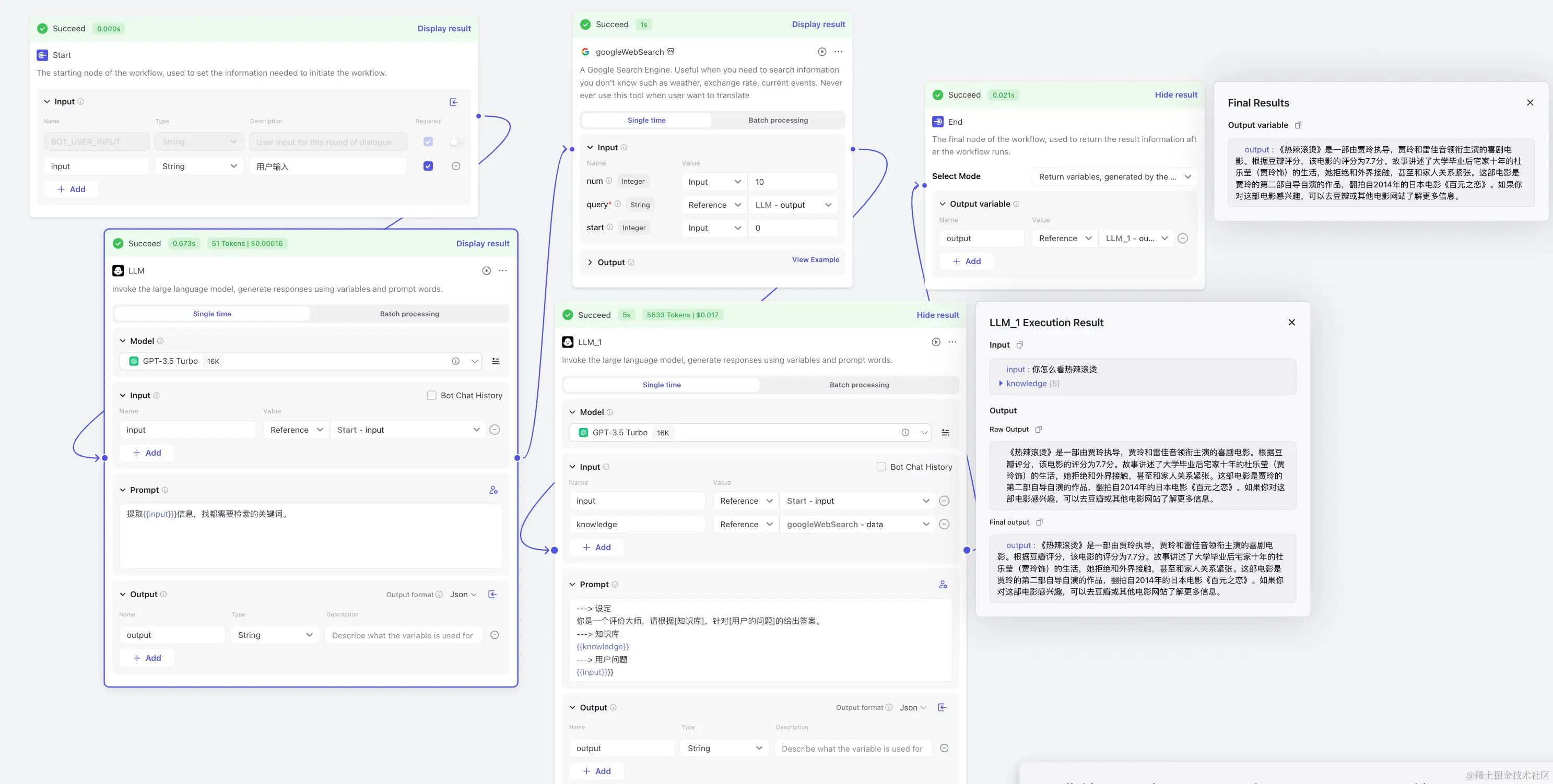Open the Select Mode dropdown in the End node
The image size is (1553, 784).
(1114, 176)
